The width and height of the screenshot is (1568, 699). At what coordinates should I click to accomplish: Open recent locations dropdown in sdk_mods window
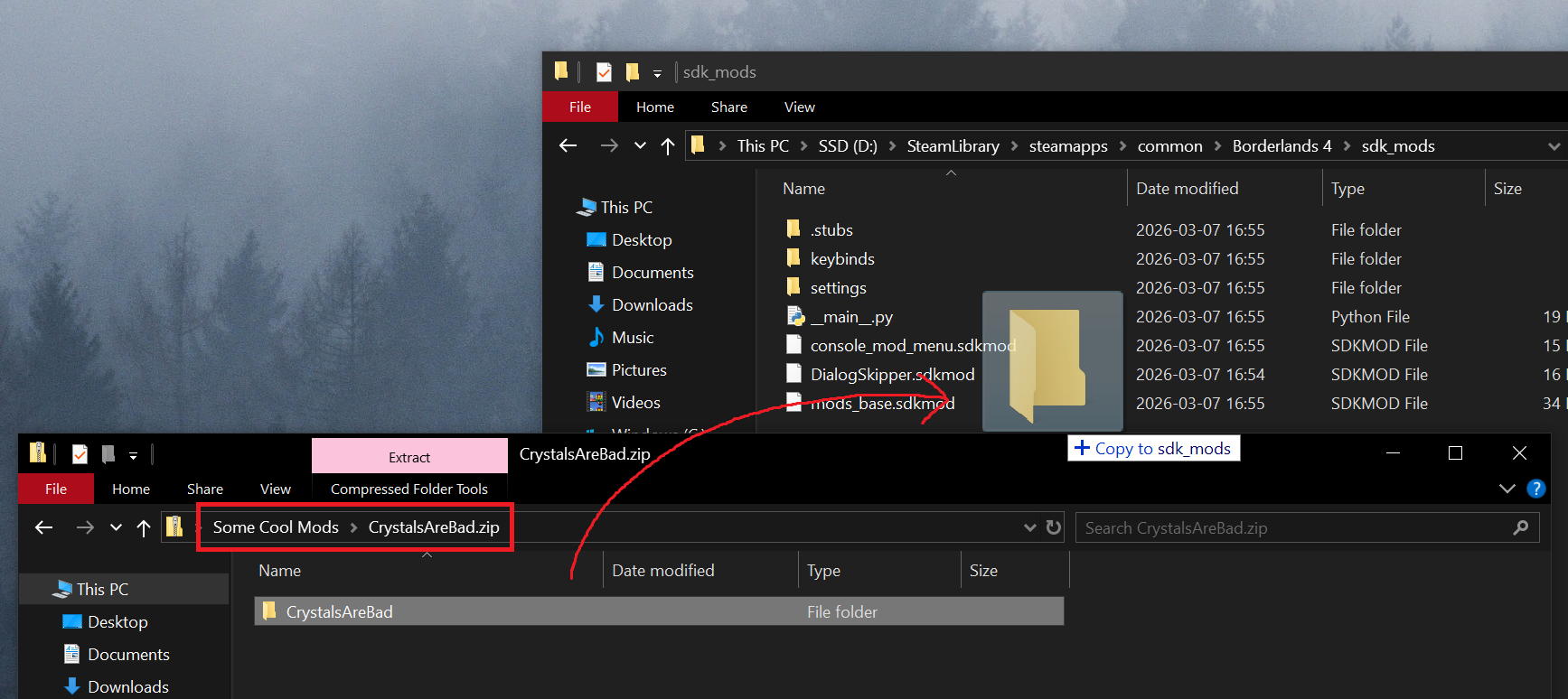click(x=640, y=146)
